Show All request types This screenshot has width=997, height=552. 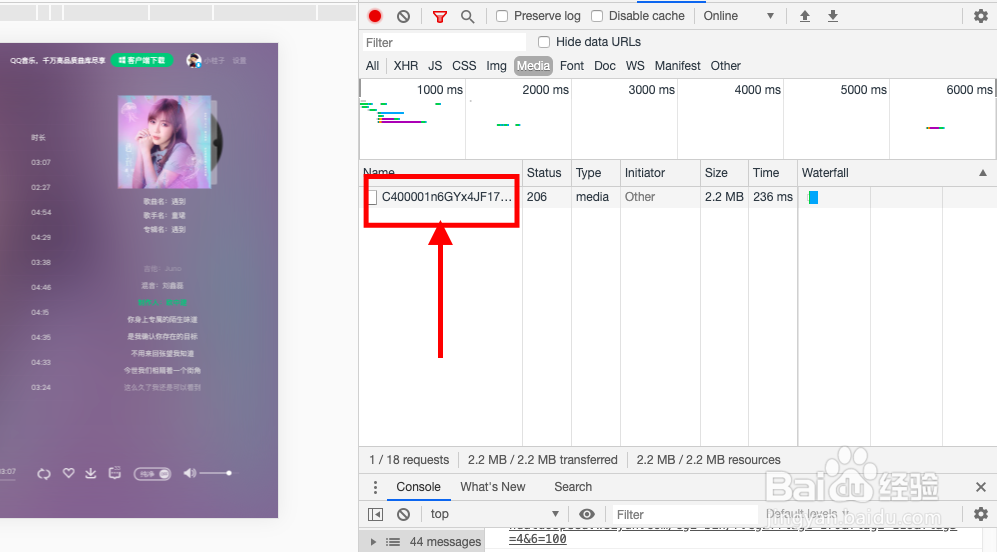(373, 66)
